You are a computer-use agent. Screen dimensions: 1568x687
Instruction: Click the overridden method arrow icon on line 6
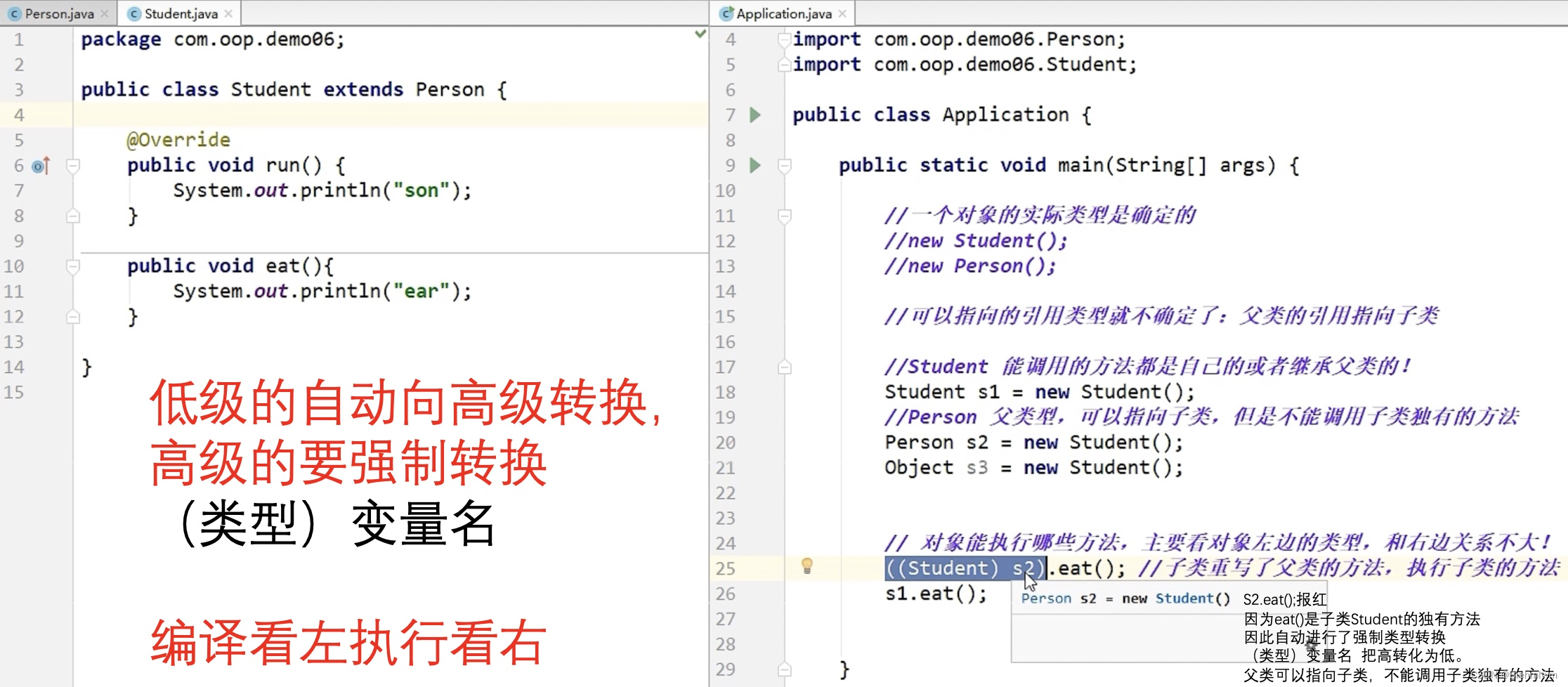click(x=40, y=165)
